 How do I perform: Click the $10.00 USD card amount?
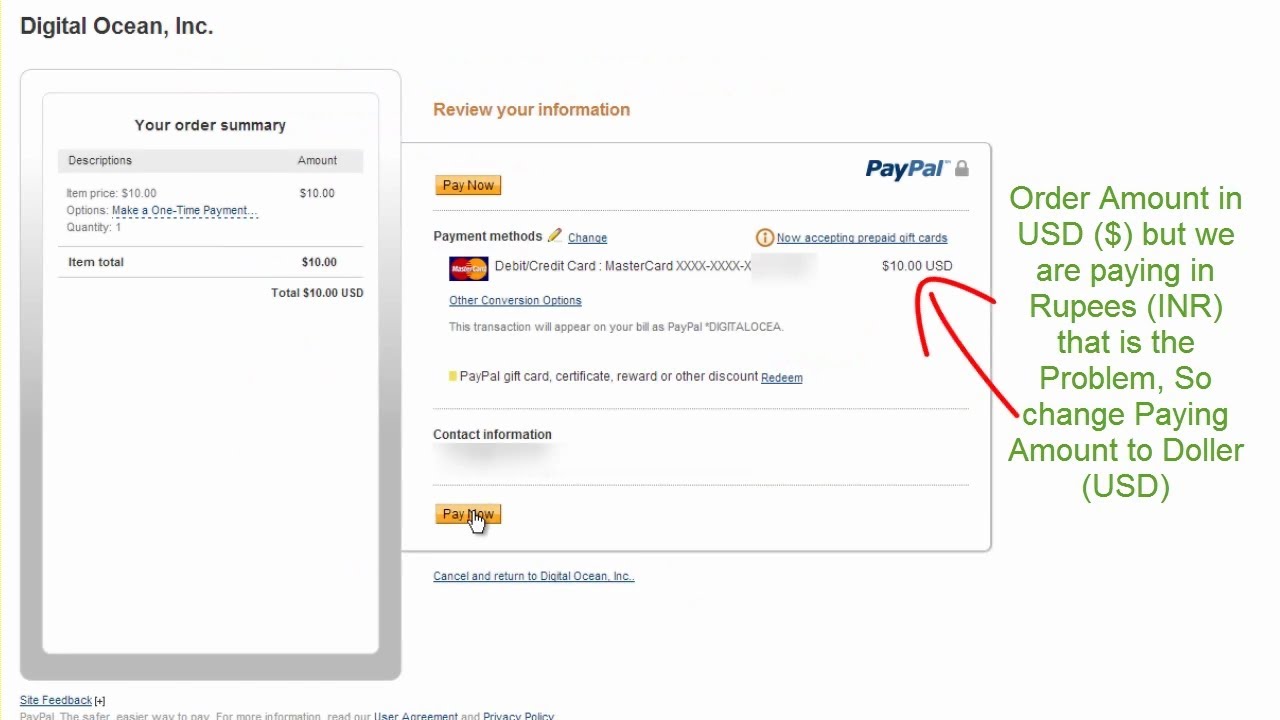tap(917, 266)
